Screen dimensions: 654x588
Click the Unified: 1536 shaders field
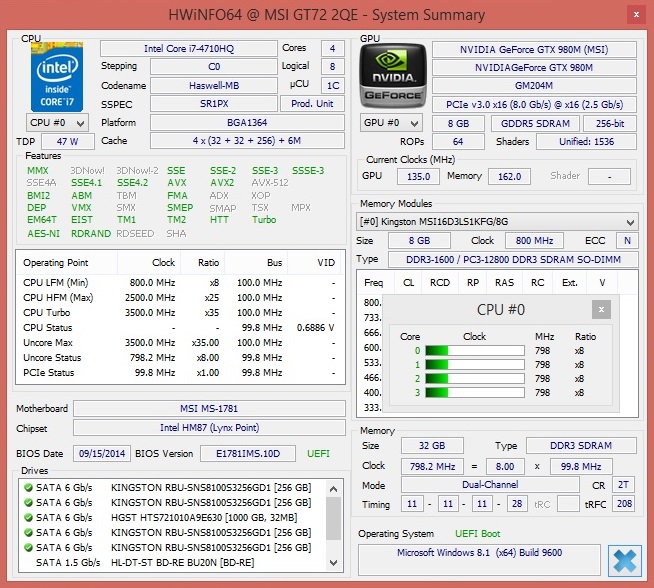click(586, 141)
